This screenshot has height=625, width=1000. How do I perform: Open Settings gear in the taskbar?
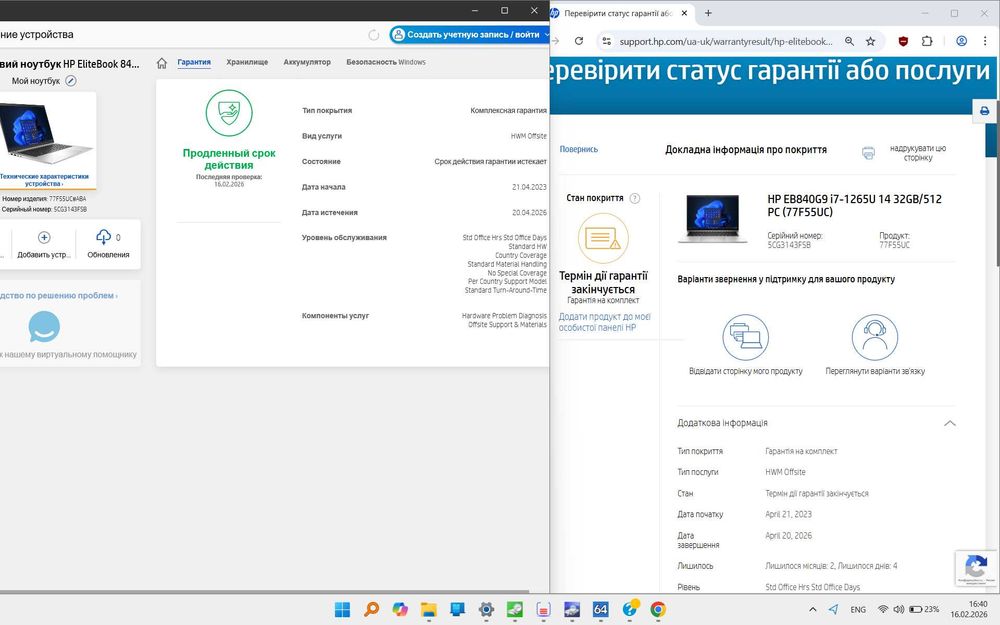coord(486,609)
